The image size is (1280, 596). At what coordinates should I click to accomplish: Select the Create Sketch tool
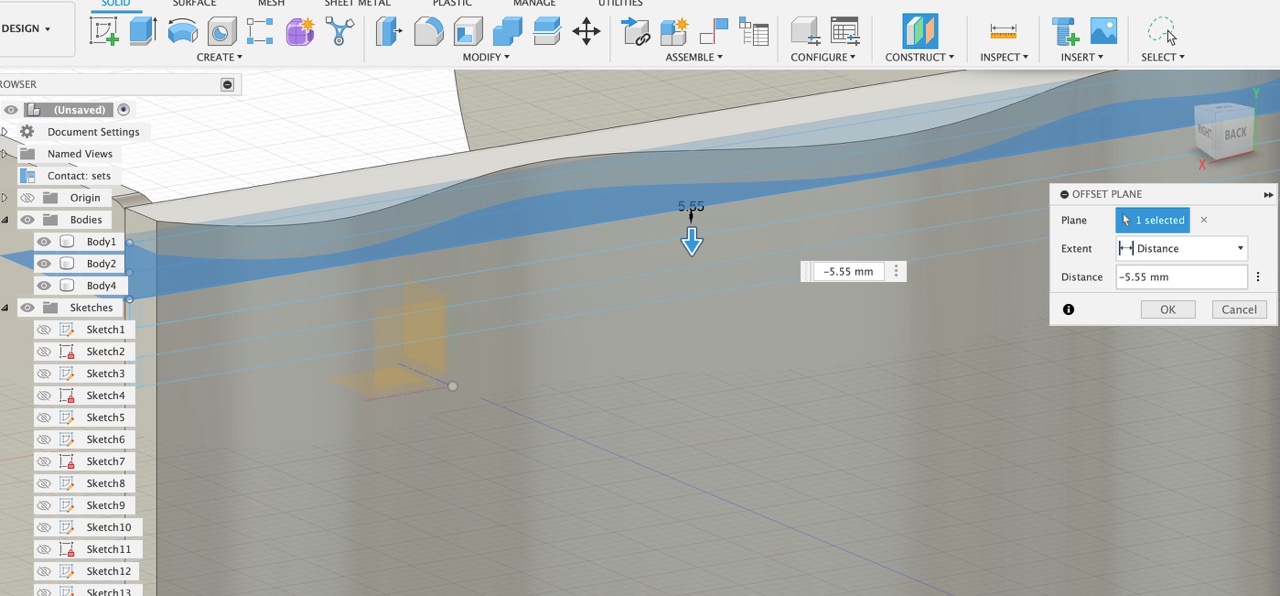[x=104, y=32]
